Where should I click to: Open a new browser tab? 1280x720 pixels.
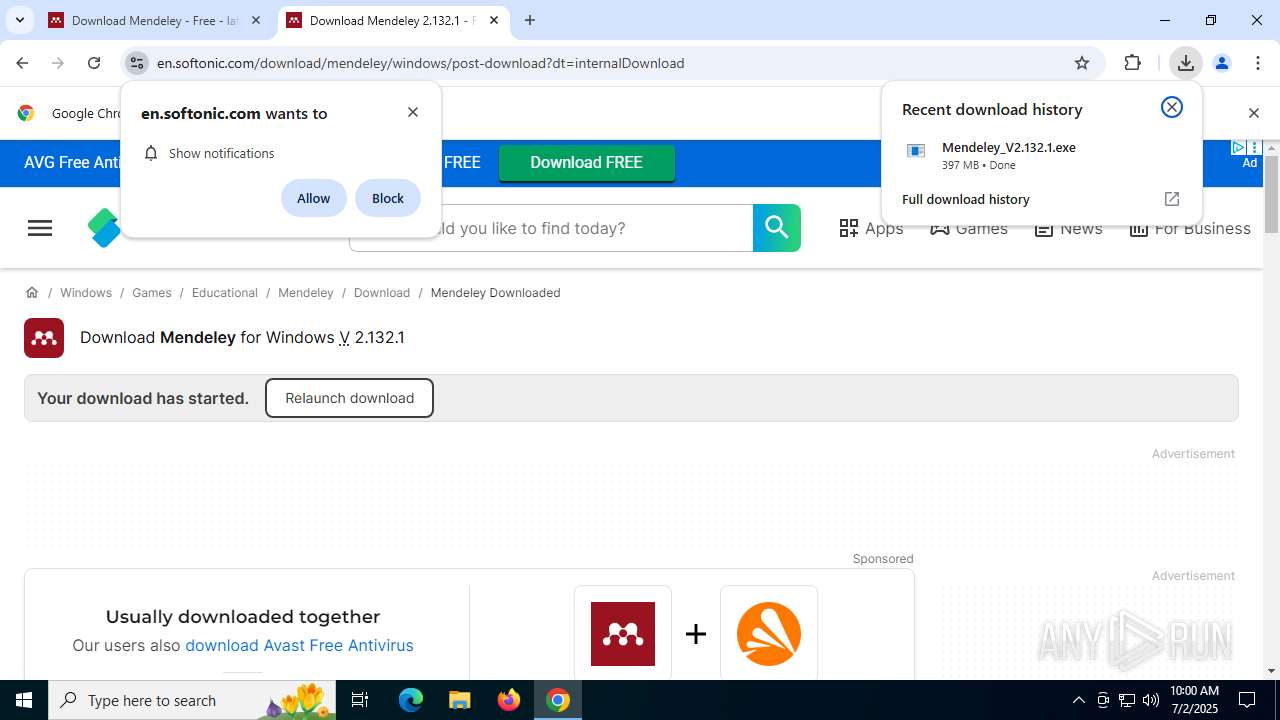pyautogui.click(x=530, y=20)
